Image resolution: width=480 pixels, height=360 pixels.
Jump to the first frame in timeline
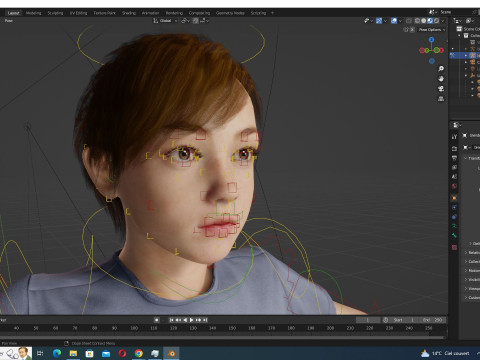[171, 320]
